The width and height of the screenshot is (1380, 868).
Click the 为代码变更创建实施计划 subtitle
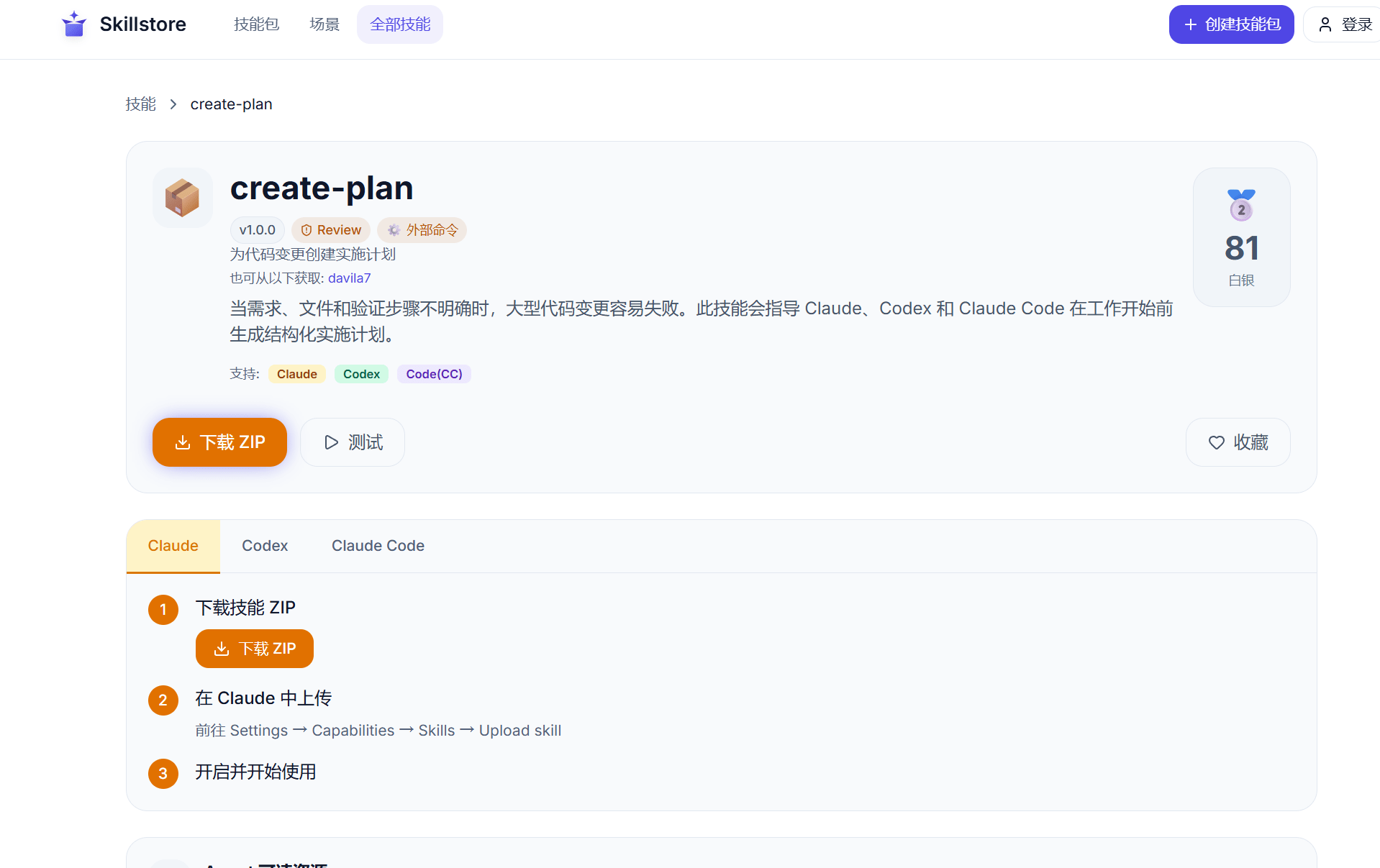tap(313, 255)
